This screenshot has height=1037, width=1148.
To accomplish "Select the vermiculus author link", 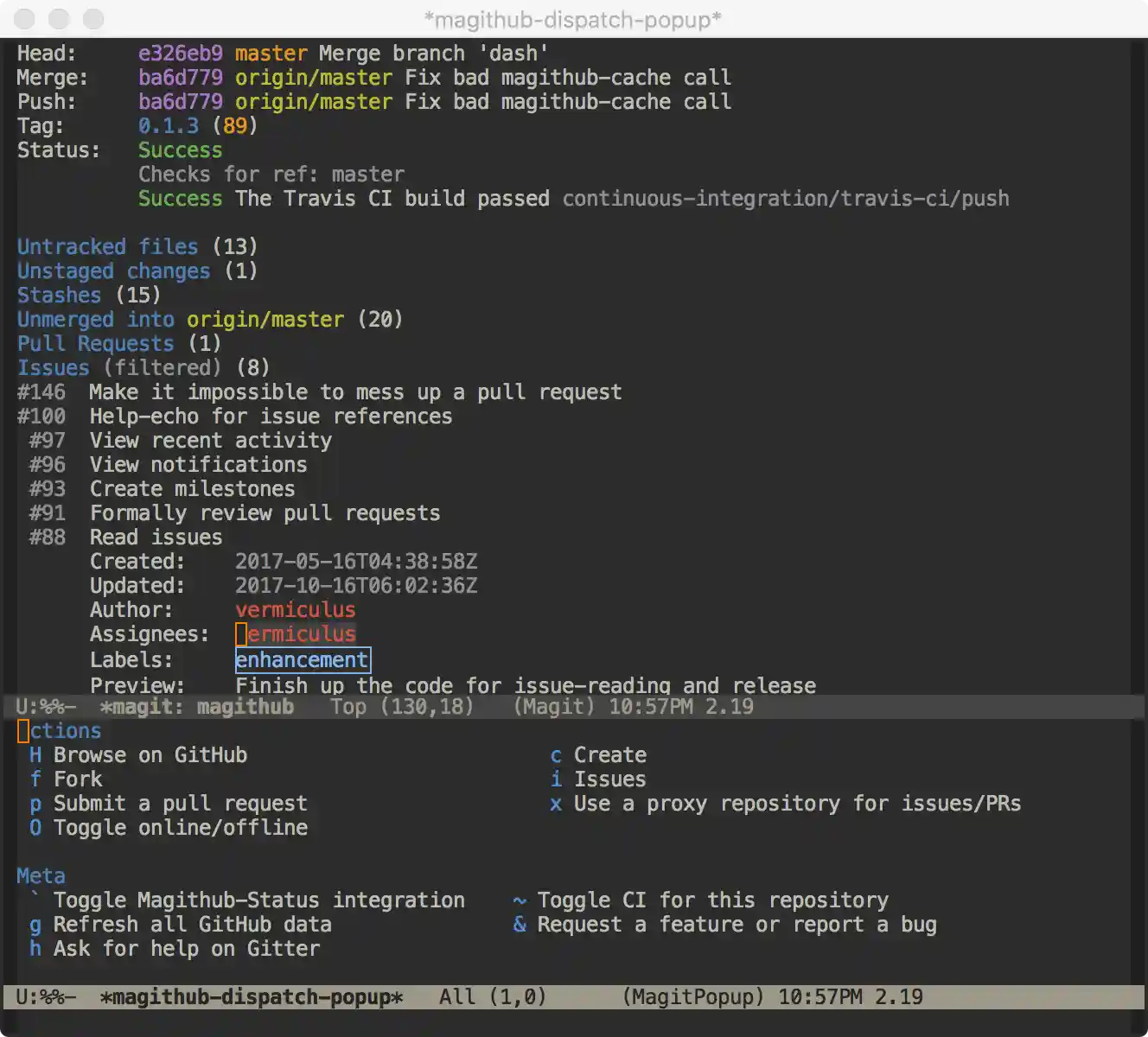I will coord(295,609).
